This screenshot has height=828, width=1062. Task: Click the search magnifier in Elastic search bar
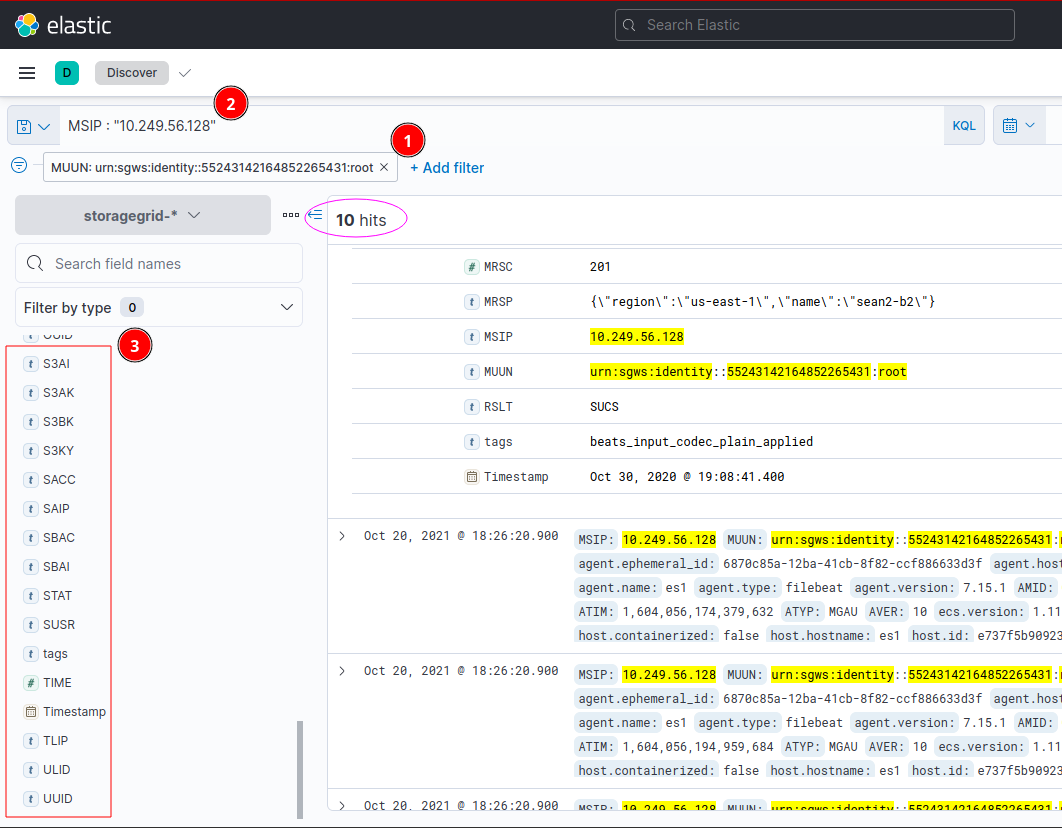(629, 25)
